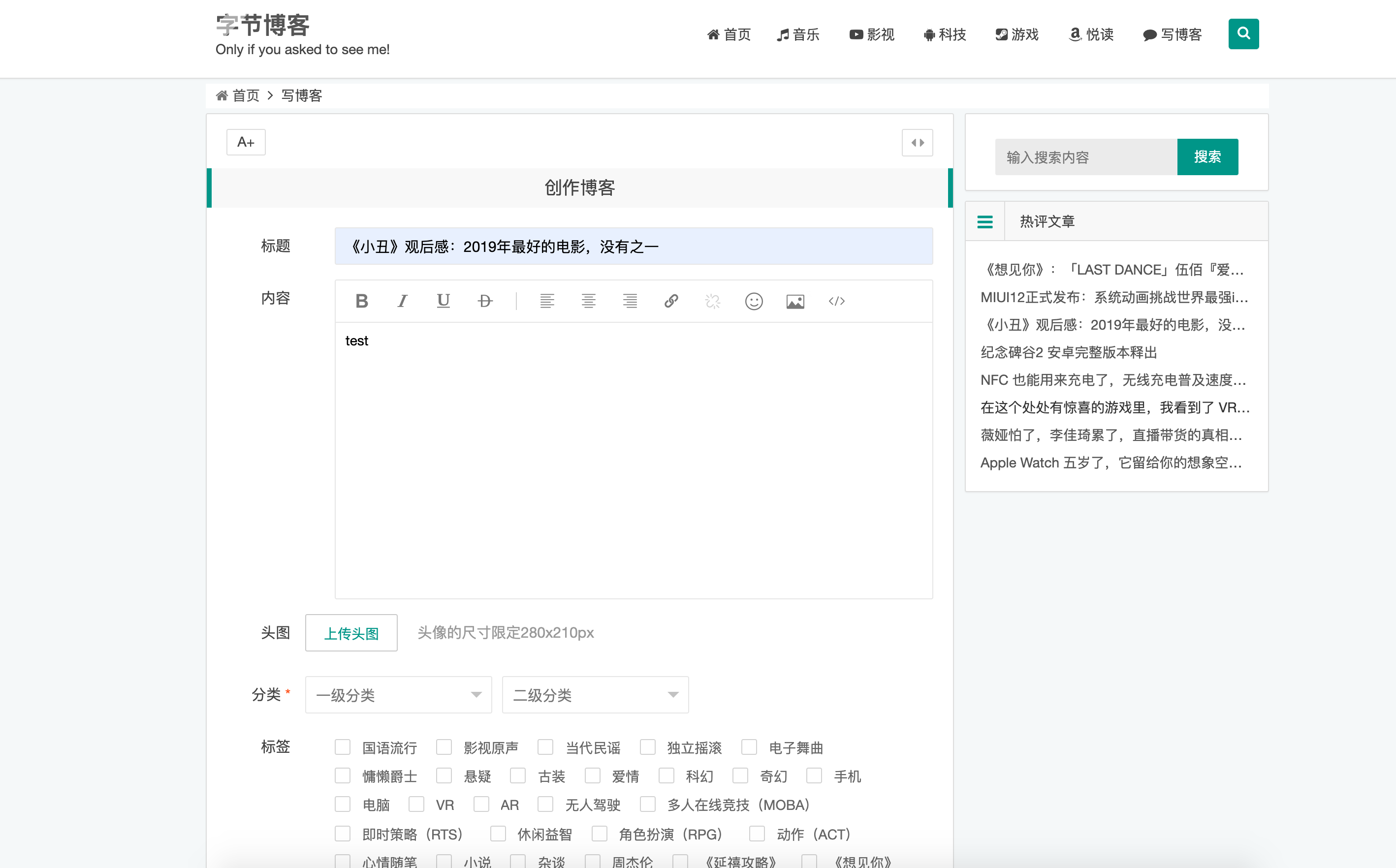Check the 手机 tag

814,775
